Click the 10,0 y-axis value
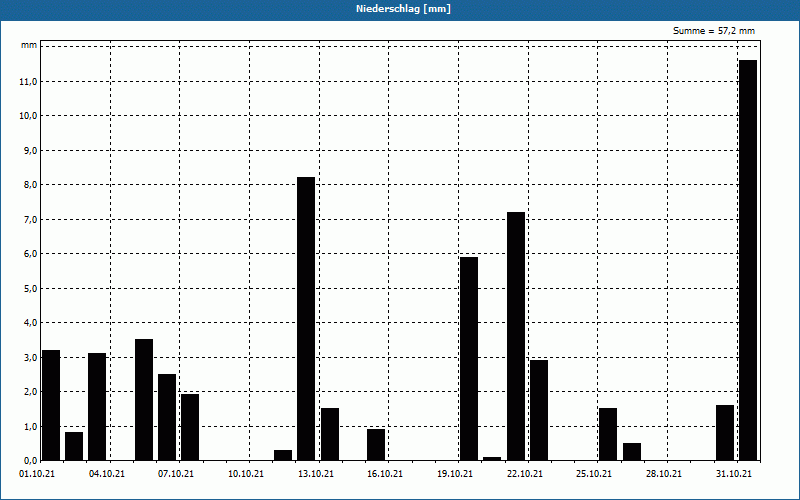This screenshot has width=800, height=500. pos(28,116)
